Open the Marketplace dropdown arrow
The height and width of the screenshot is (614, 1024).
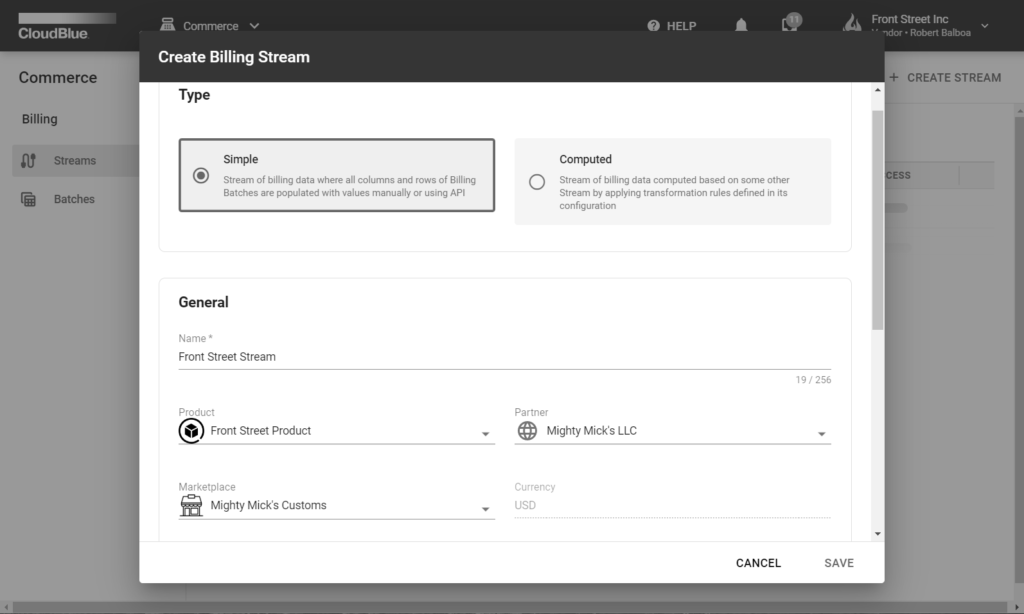485,509
